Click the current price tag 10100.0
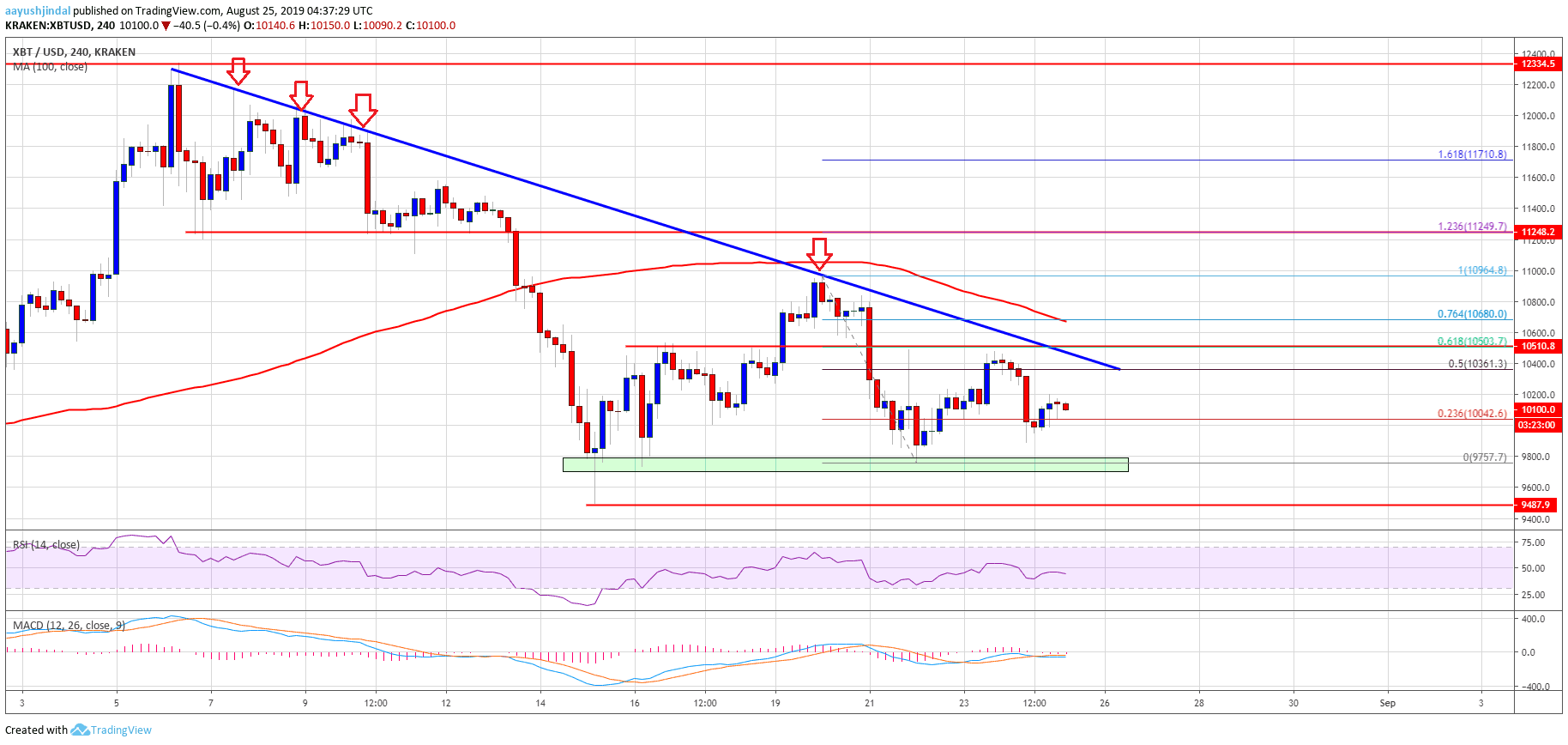1568x745 pixels. pyautogui.click(x=1538, y=410)
